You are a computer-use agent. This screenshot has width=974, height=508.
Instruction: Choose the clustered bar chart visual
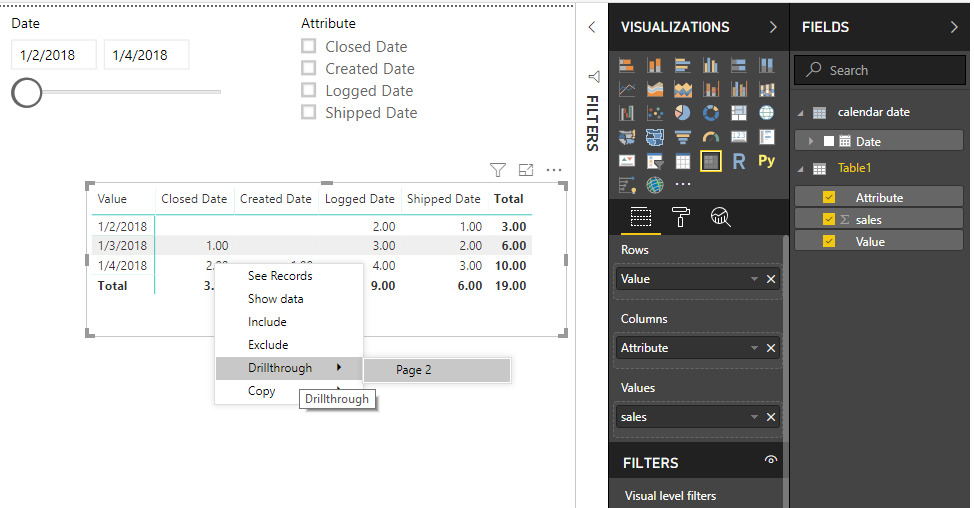pyautogui.click(x=682, y=65)
